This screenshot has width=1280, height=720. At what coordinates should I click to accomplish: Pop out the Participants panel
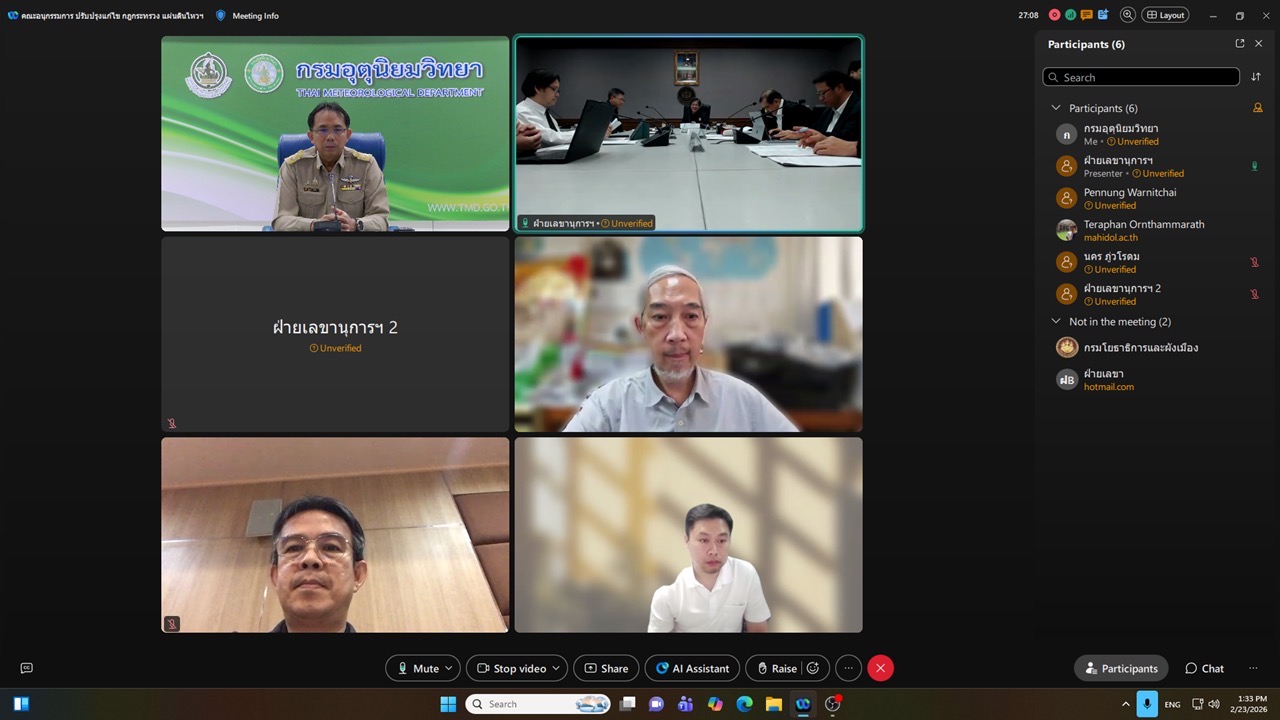(1240, 44)
